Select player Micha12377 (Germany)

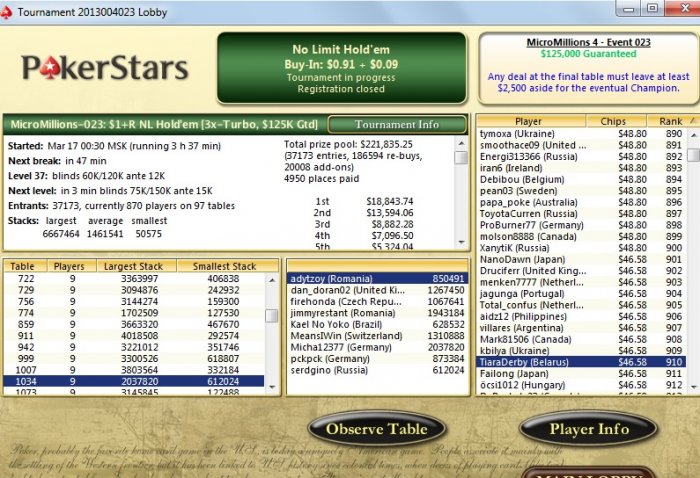377,347
